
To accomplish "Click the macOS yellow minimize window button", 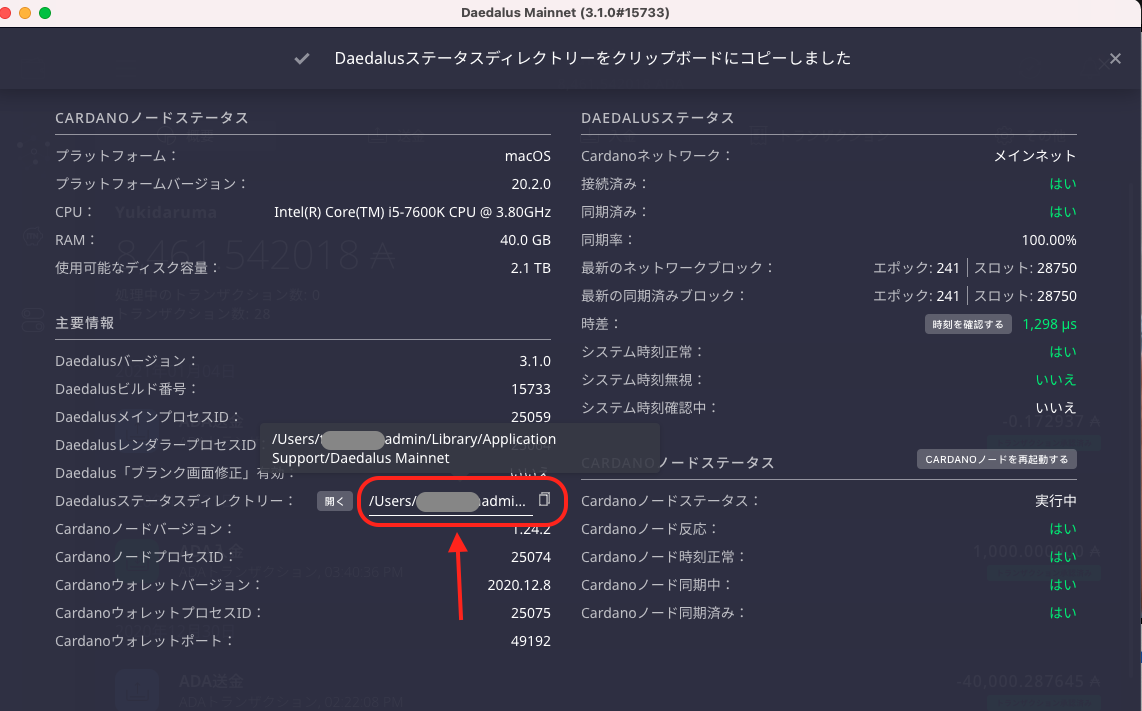I will coord(25,13).
